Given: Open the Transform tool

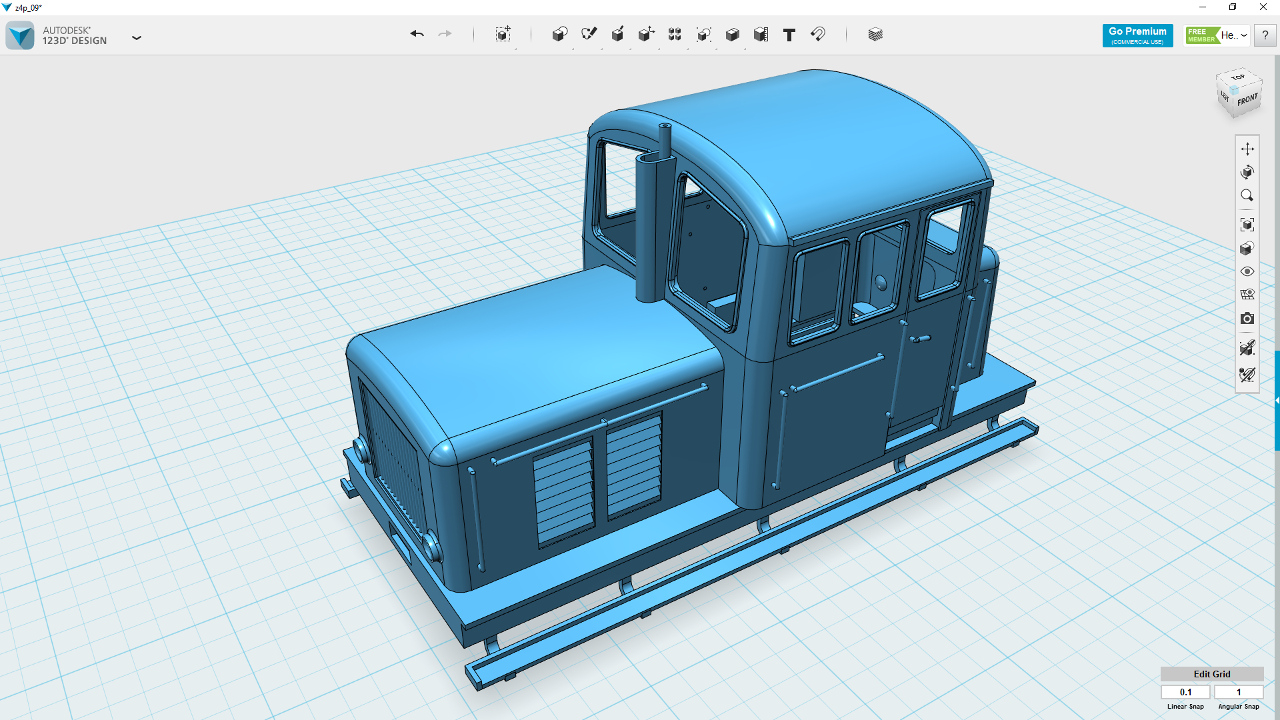Looking at the screenshot, I should click(x=503, y=34).
